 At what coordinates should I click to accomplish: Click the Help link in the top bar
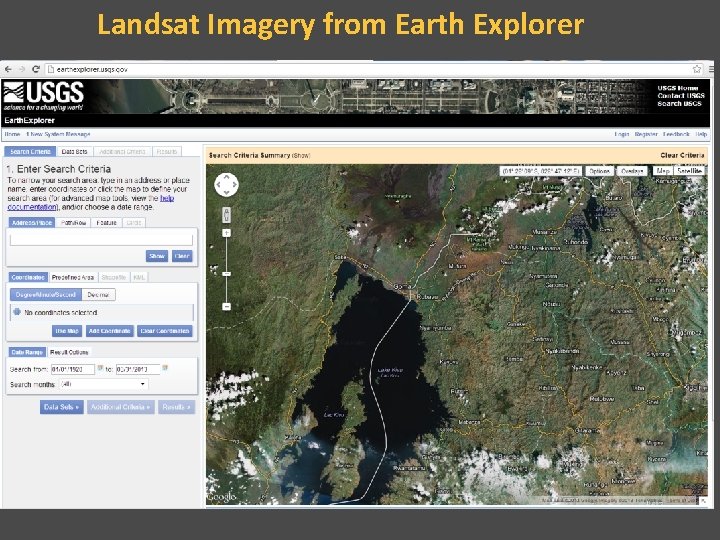tap(701, 134)
